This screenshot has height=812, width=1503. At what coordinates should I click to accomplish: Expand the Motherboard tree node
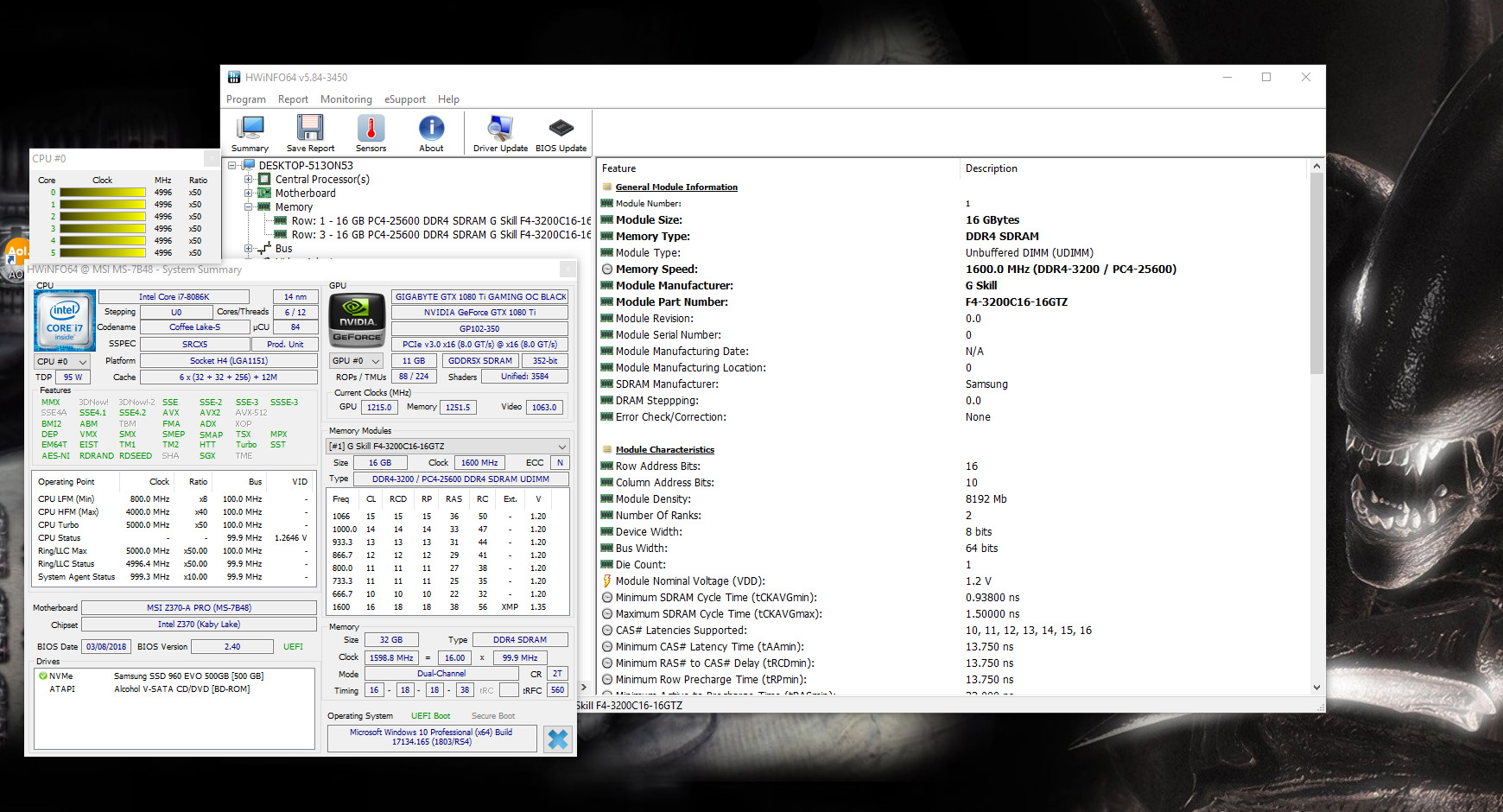(249, 193)
